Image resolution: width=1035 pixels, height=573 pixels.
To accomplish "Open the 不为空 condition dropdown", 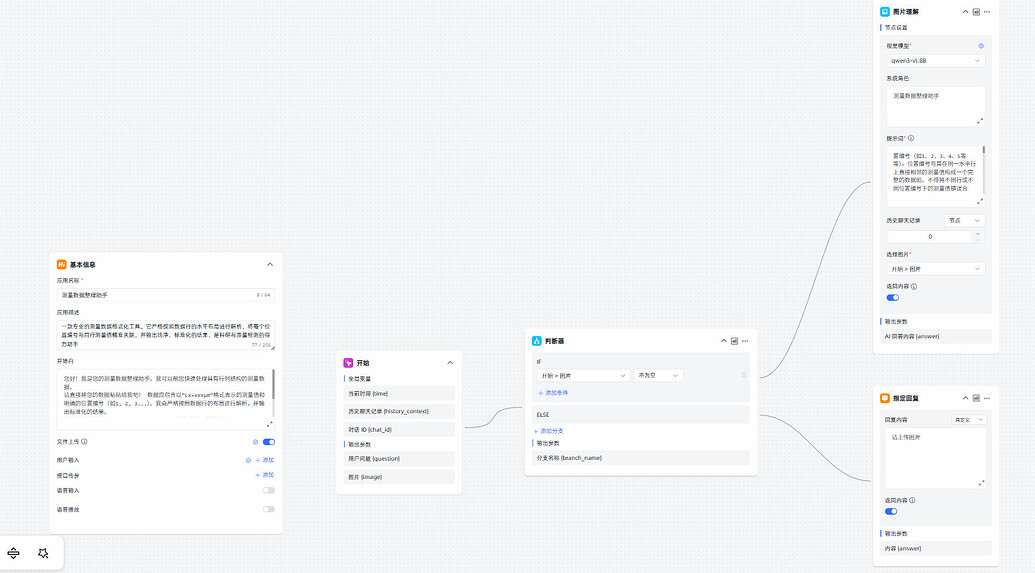I will (658, 375).
